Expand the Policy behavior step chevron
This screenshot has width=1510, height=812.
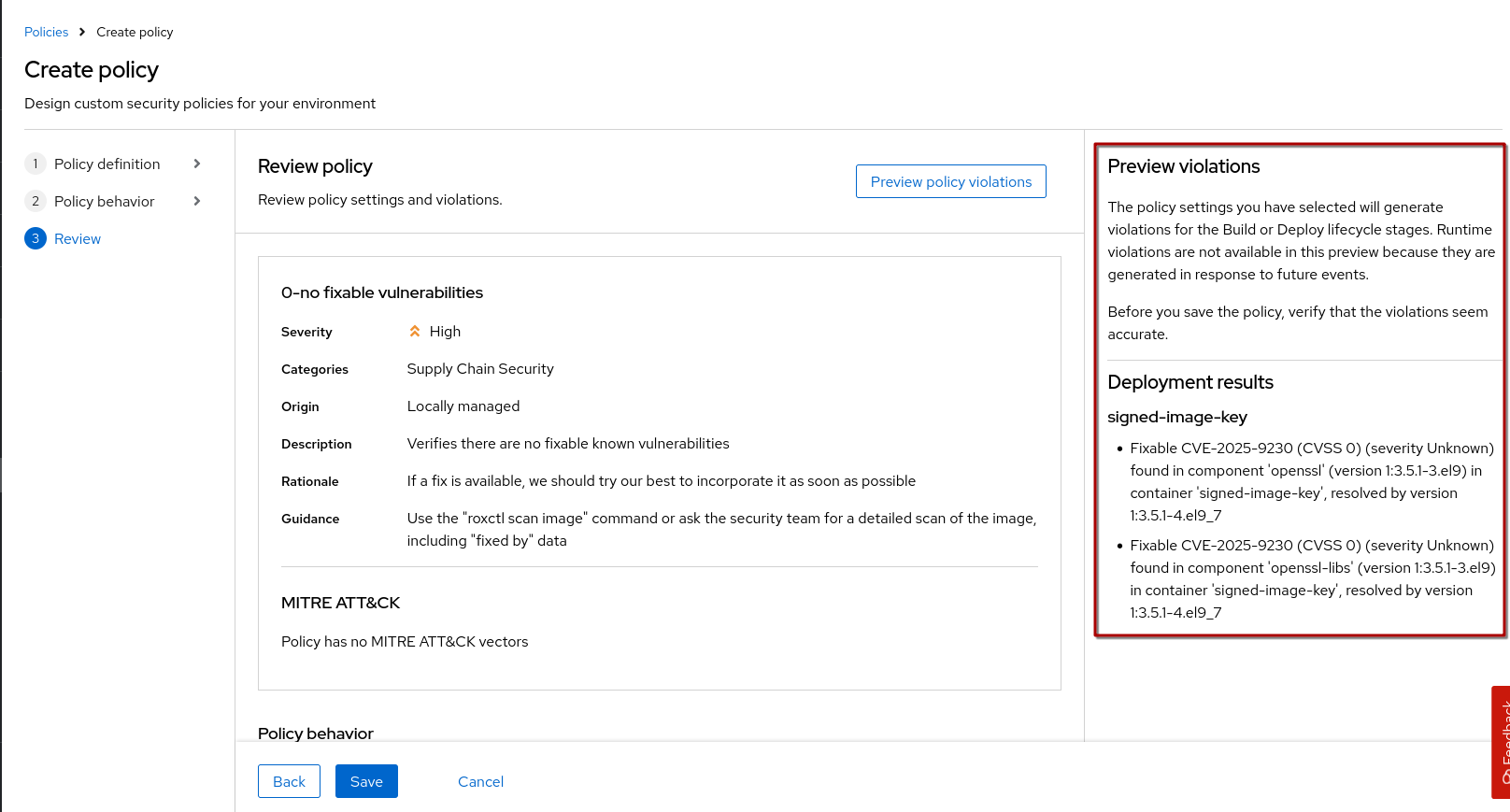pyautogui.click(x=197, y=202)
